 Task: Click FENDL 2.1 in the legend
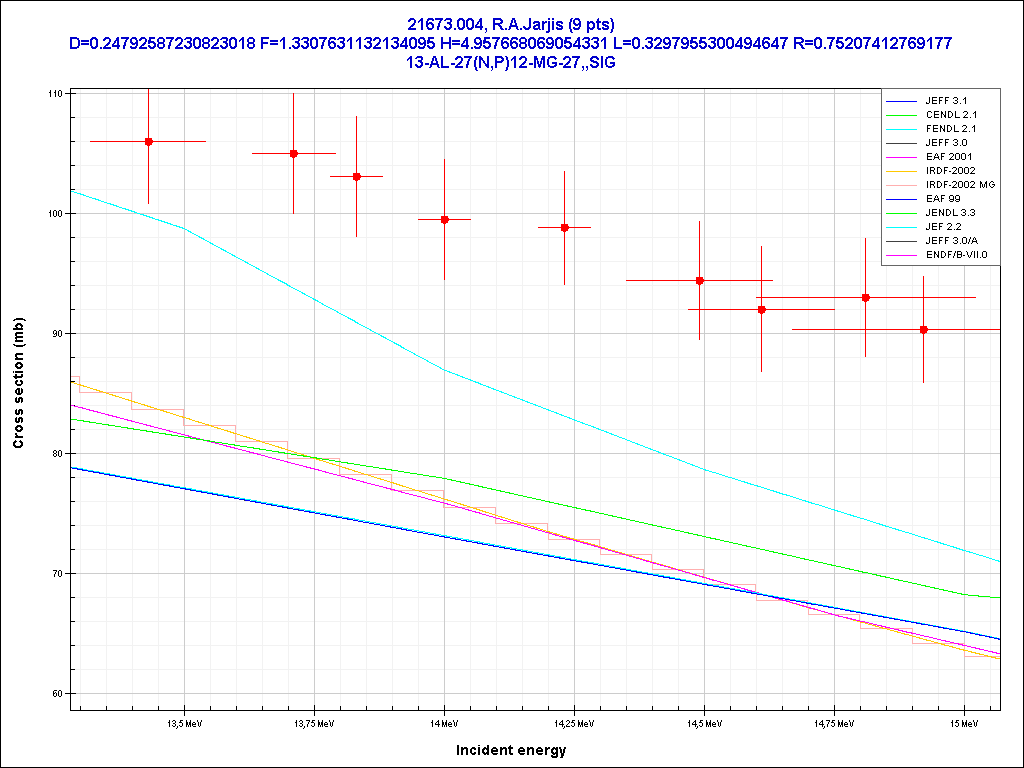click(949, 129)
